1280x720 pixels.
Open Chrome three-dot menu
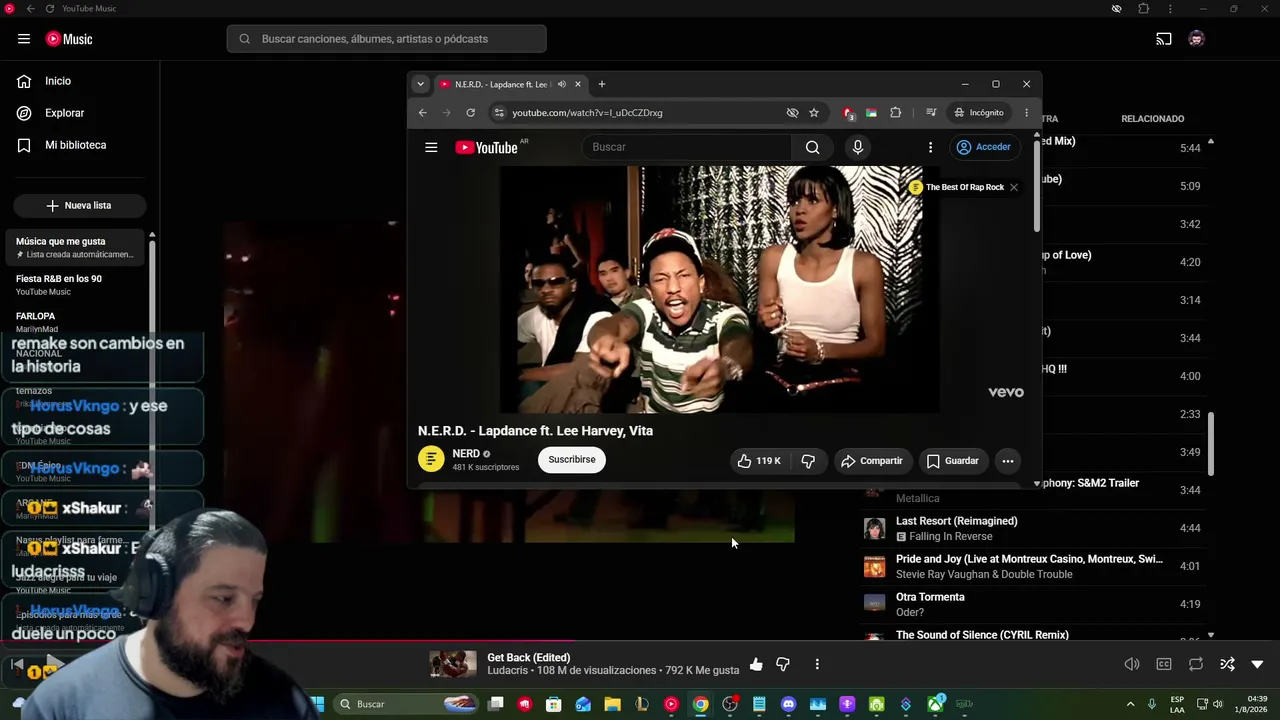point(1026,113)
